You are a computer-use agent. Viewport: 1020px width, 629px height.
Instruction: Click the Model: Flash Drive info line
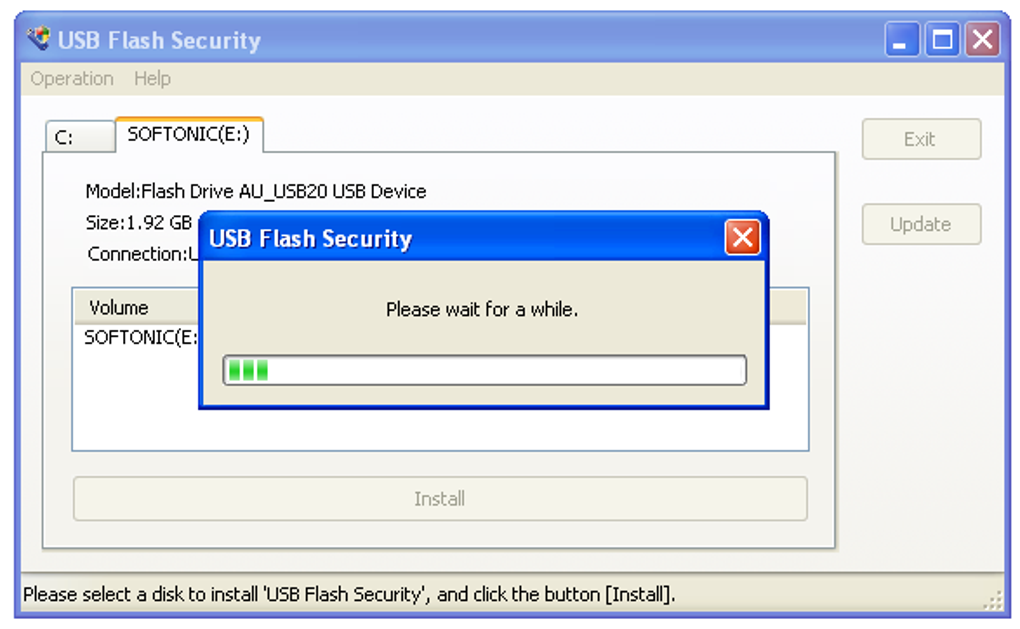tap(256, 191)
